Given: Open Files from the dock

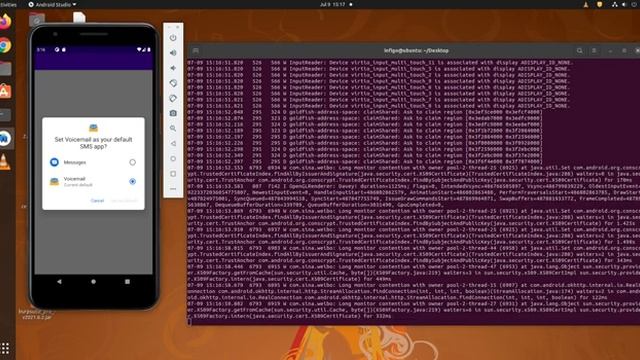Looking at the screenshot, I should pyautogui.click(x=5, y=68).
